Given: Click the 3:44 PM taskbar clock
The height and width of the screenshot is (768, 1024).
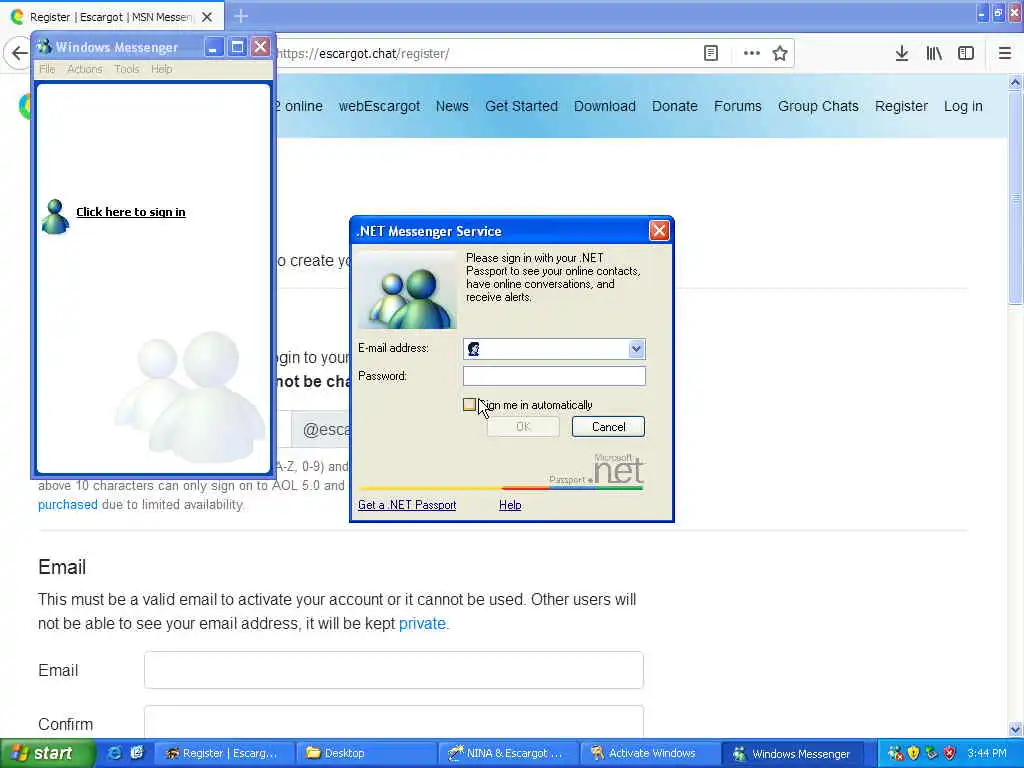Looking at the screenshot, I should coord(987,753).
